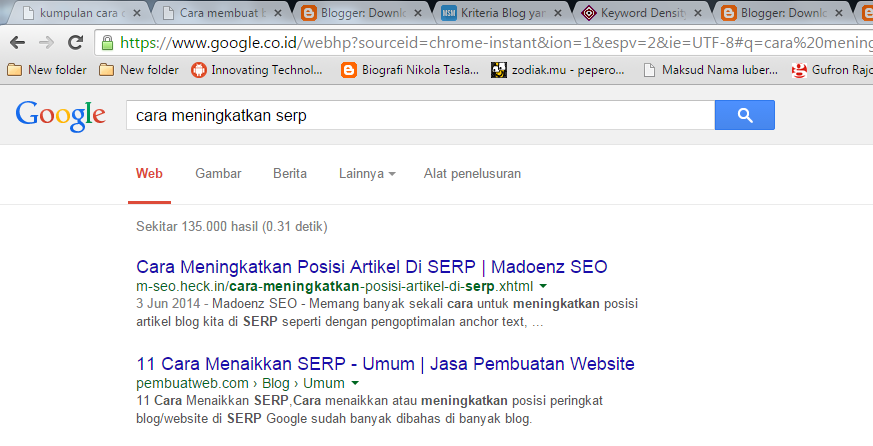Close the first Blogger: Downlc tab
The height and width of the screenshot is (446, 873).
(x=418, y=13)
